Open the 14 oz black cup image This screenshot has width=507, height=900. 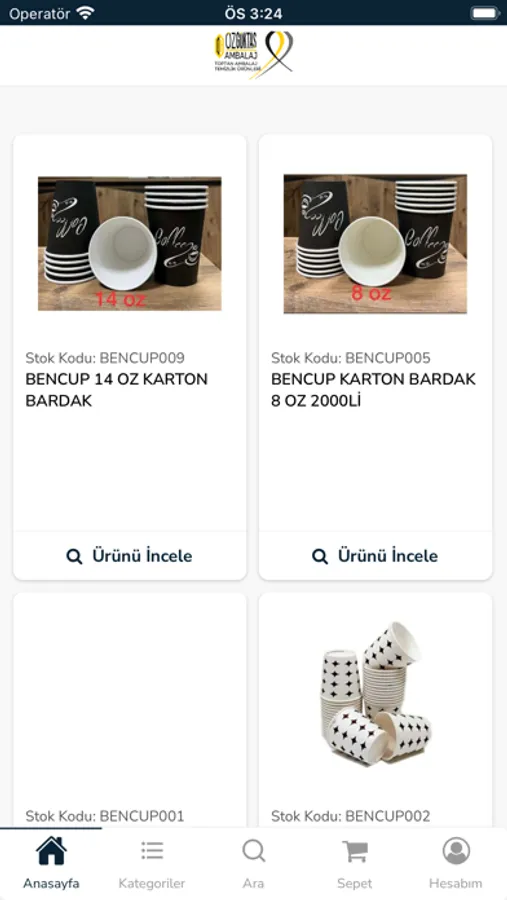pyautogui.click(x=130, y=244)
